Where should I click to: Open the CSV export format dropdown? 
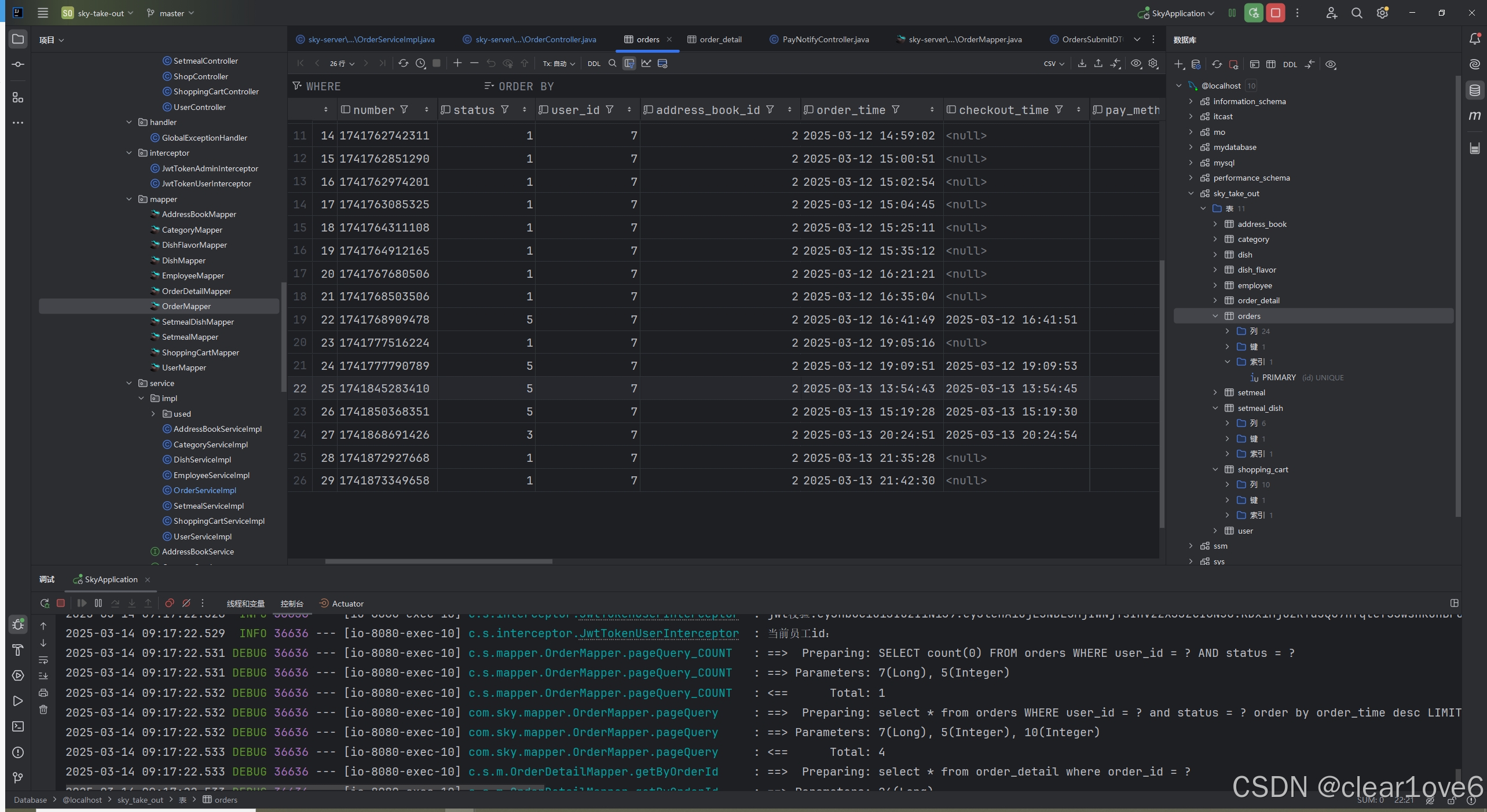pos(1054,64)
